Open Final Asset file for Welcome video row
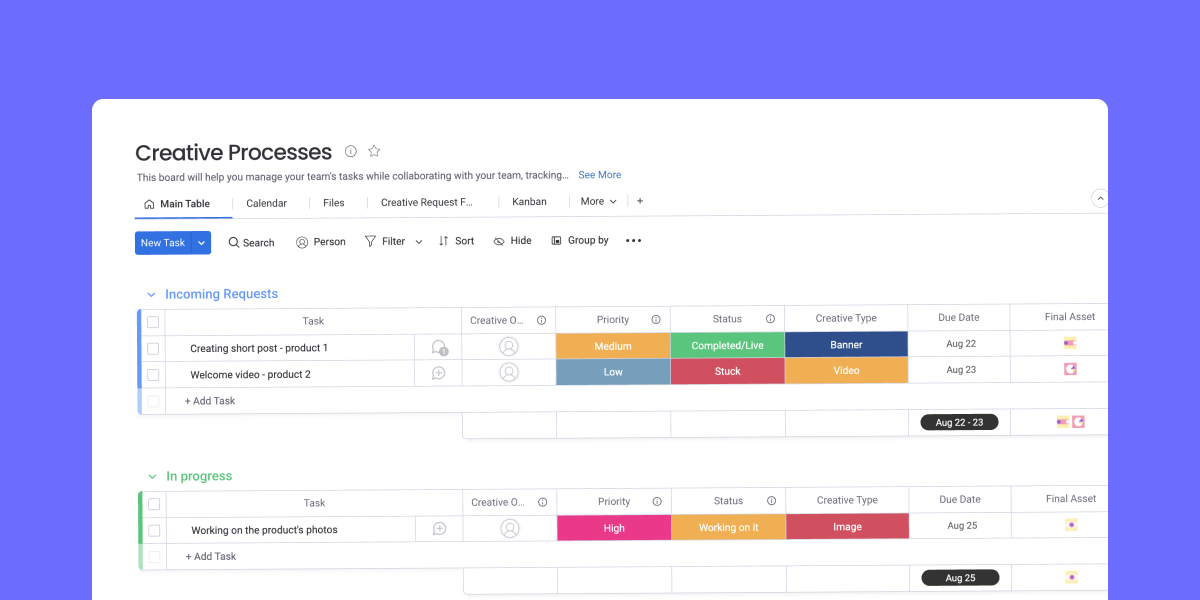 tap(1070, 370)
